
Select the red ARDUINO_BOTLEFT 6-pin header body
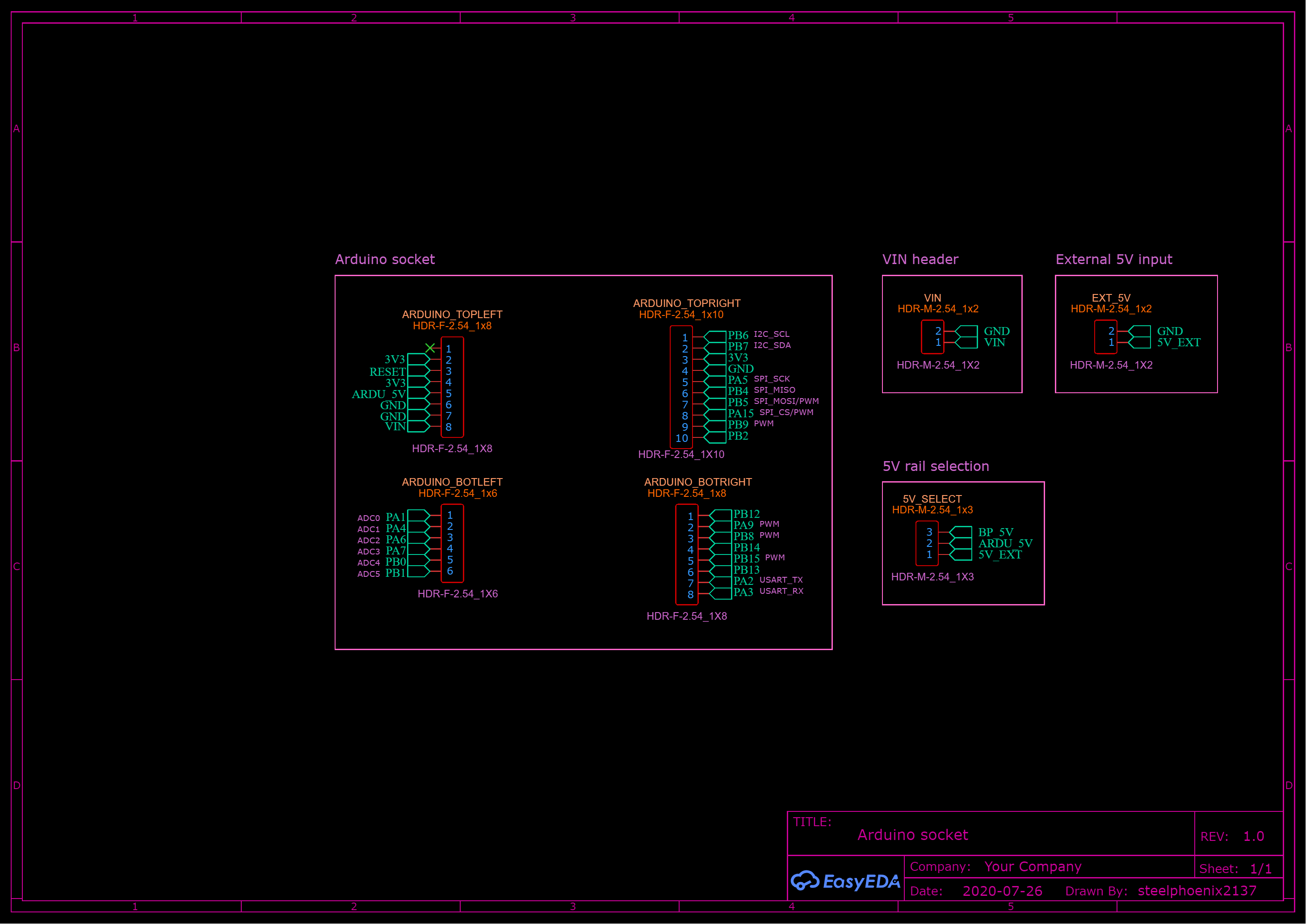click(452, 543)
